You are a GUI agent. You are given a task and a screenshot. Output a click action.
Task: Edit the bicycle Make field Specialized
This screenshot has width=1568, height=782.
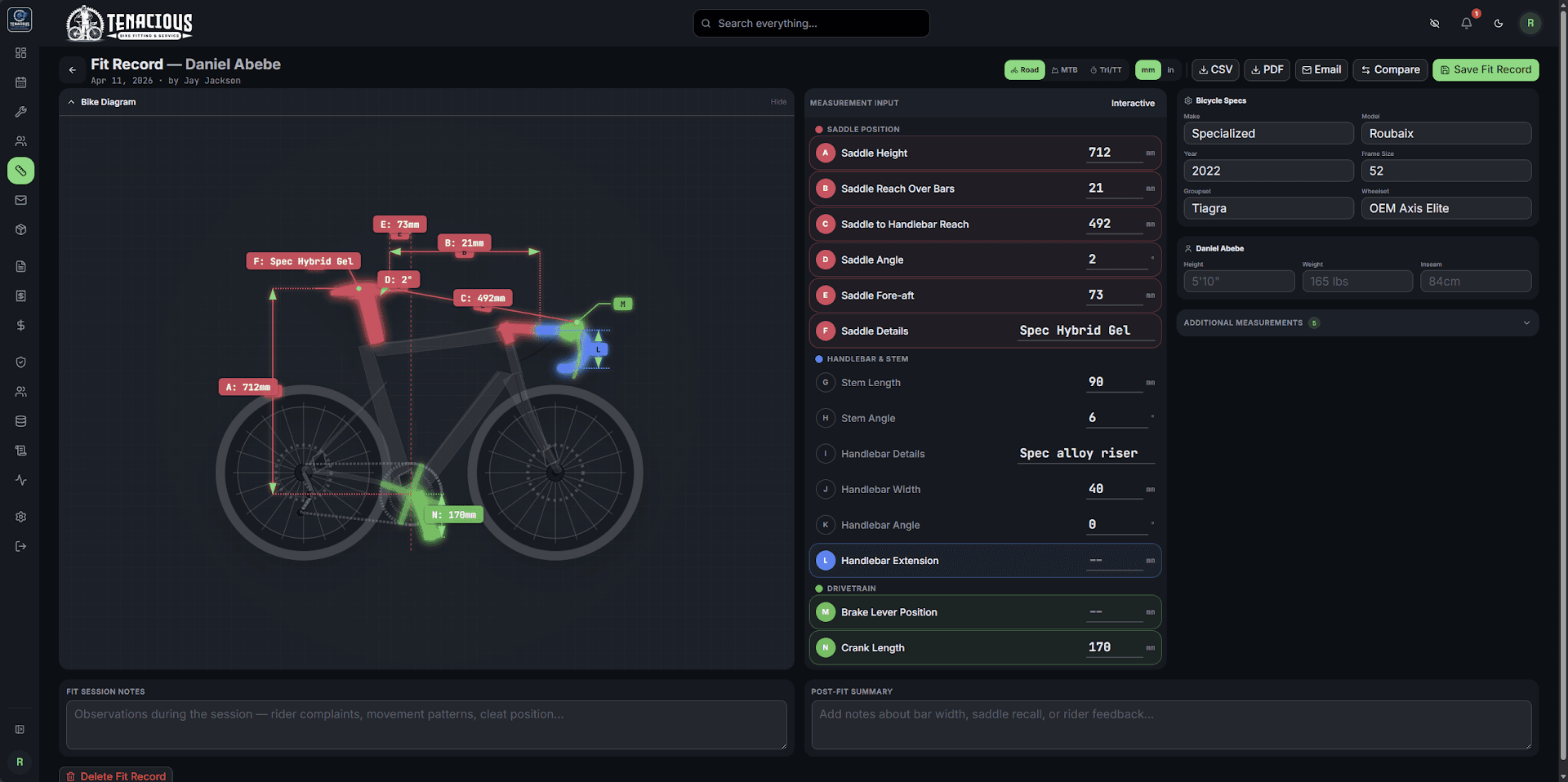[1268, 133]
